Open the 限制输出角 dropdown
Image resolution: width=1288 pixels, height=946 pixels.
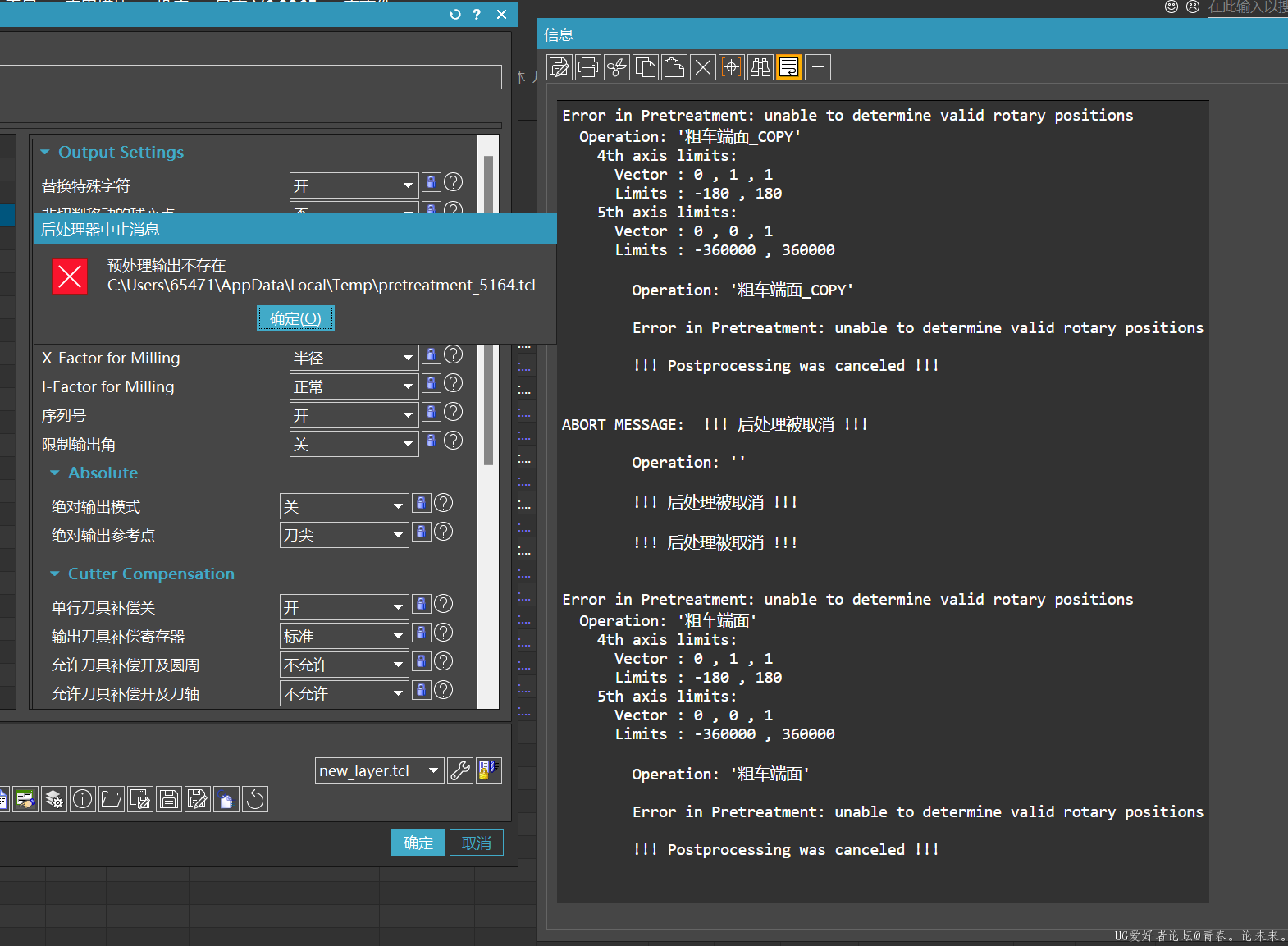354,444
